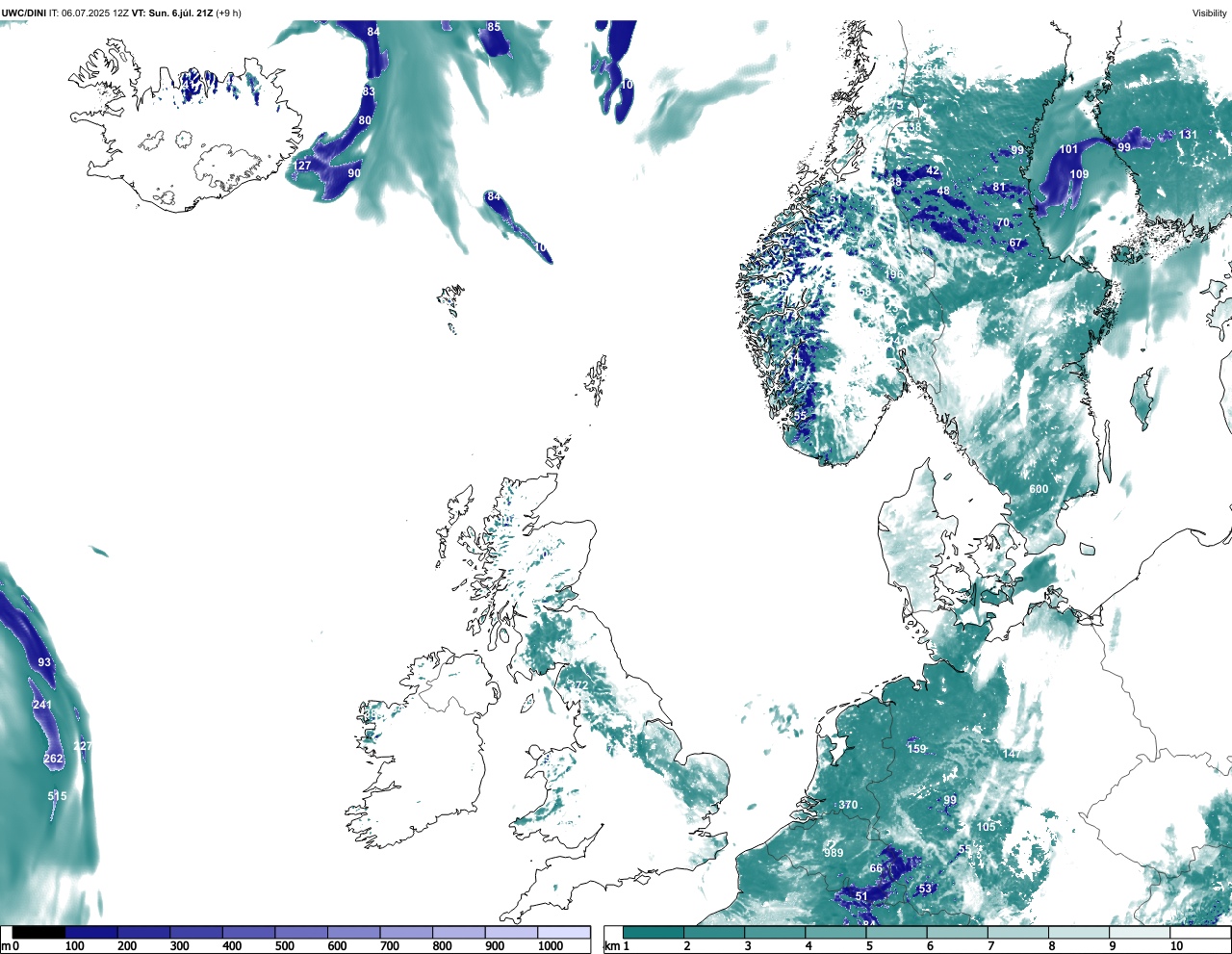Click the 83 value east of Iceland
Screen dimensions: 1232x954
point(368,91)
